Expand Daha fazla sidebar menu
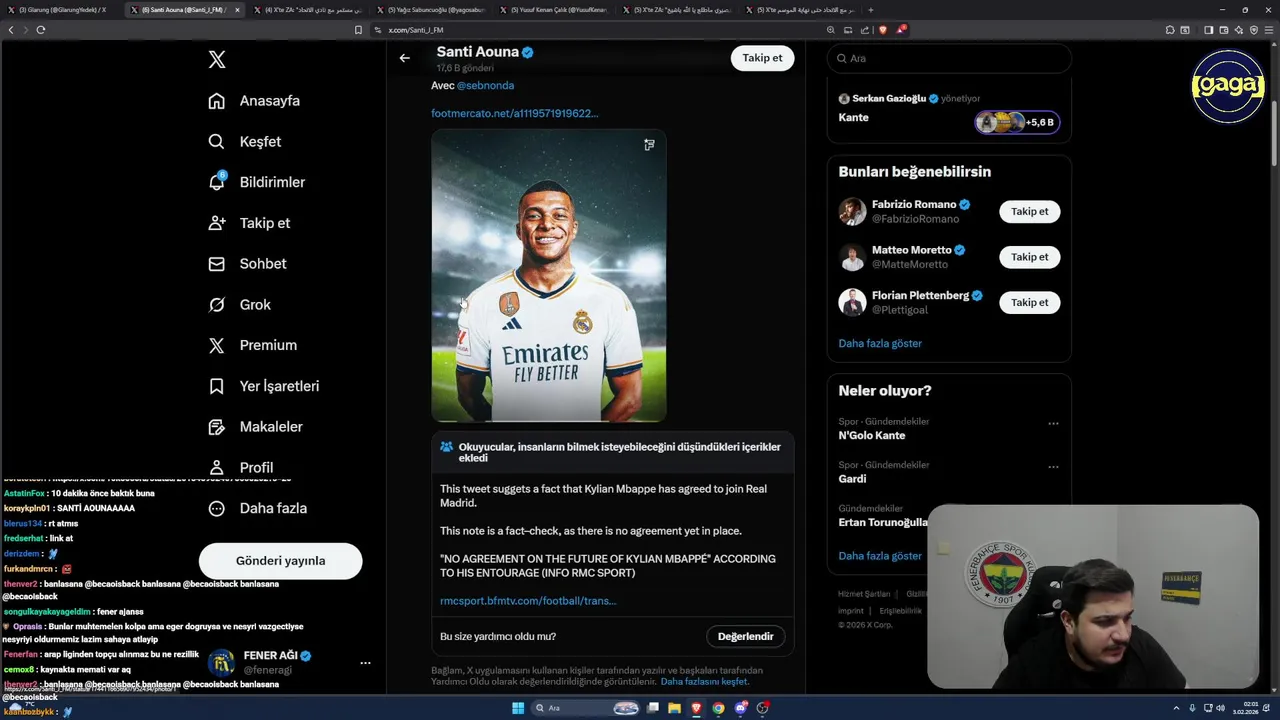The width and height of the screenshot is (1280, 720). 257,508
